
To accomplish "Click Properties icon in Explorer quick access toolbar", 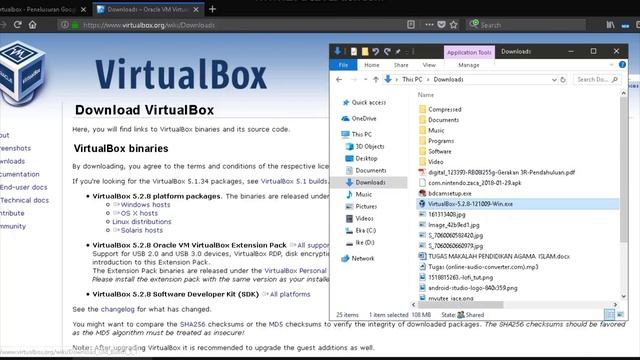I will coord(354,51).
